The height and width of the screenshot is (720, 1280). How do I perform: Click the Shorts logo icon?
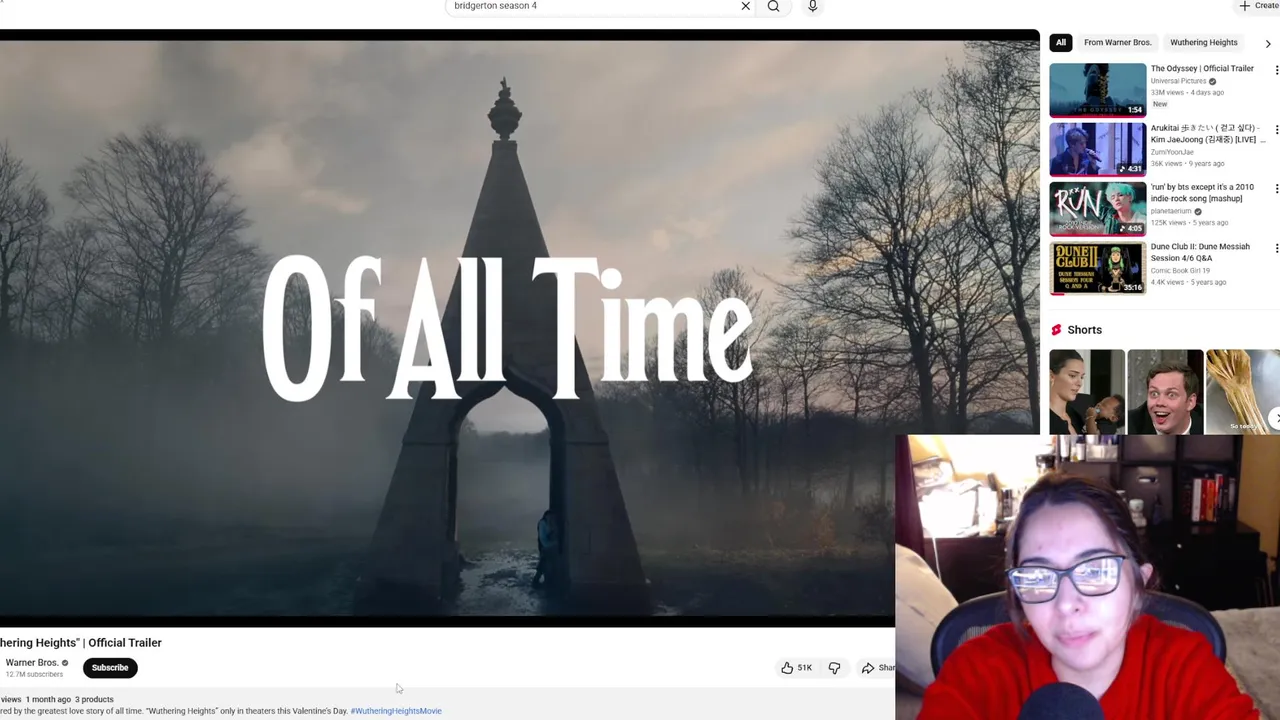click(1056, 330)
